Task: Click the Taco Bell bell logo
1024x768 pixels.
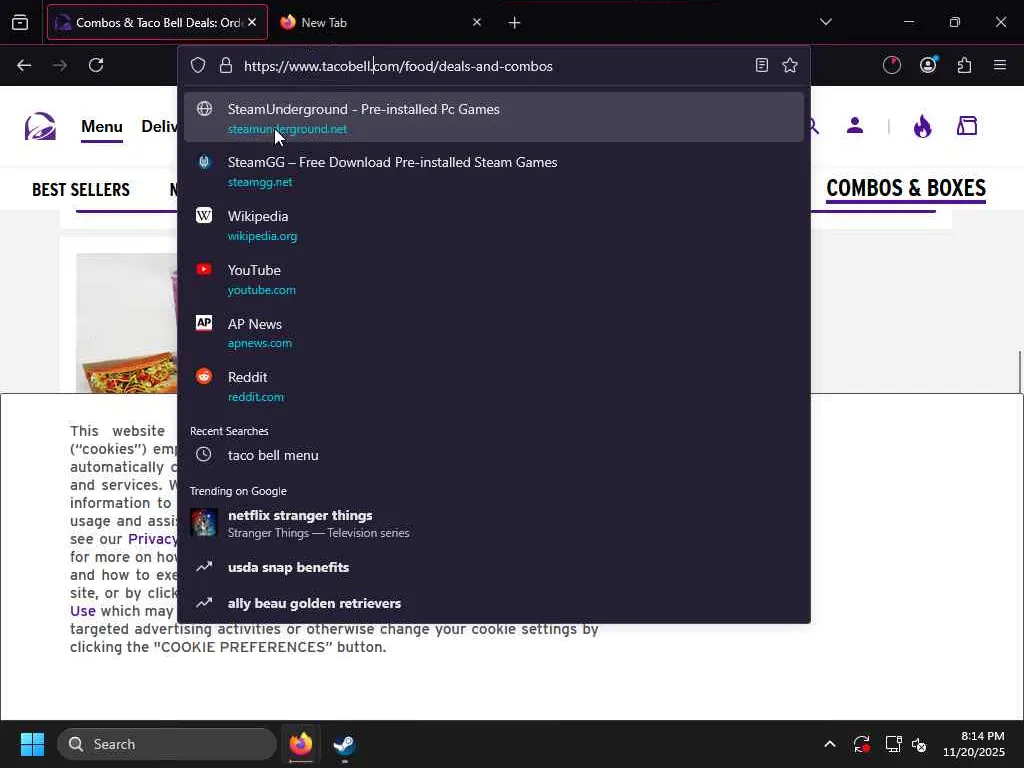Action: (x=40, y=126)
